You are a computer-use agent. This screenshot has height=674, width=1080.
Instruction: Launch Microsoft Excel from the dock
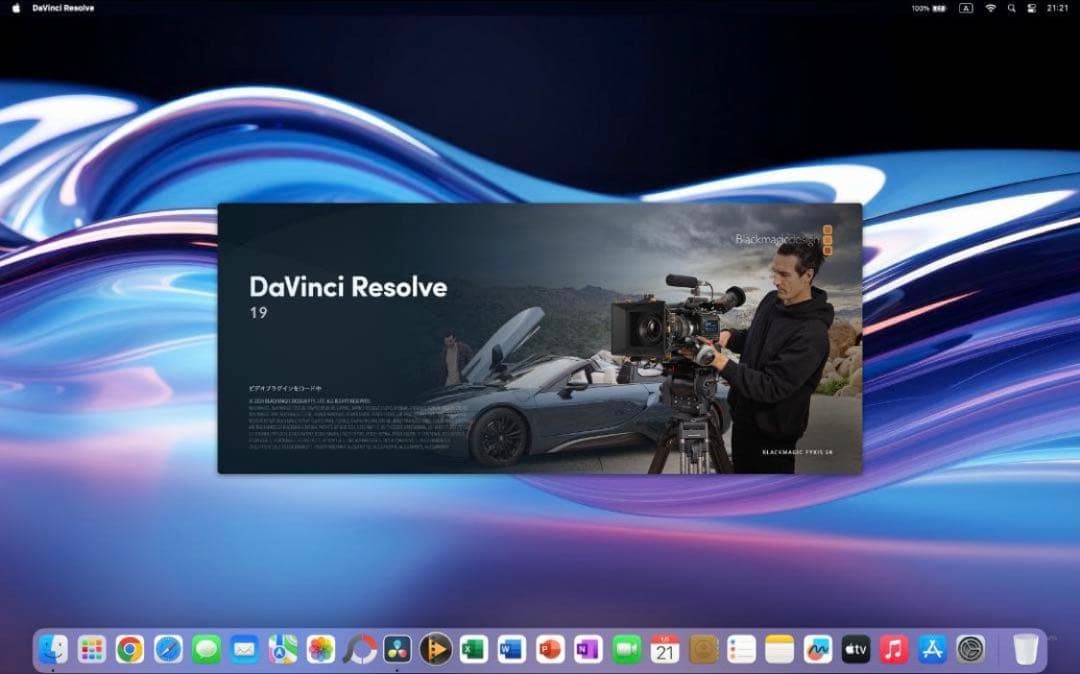[474, 649]
